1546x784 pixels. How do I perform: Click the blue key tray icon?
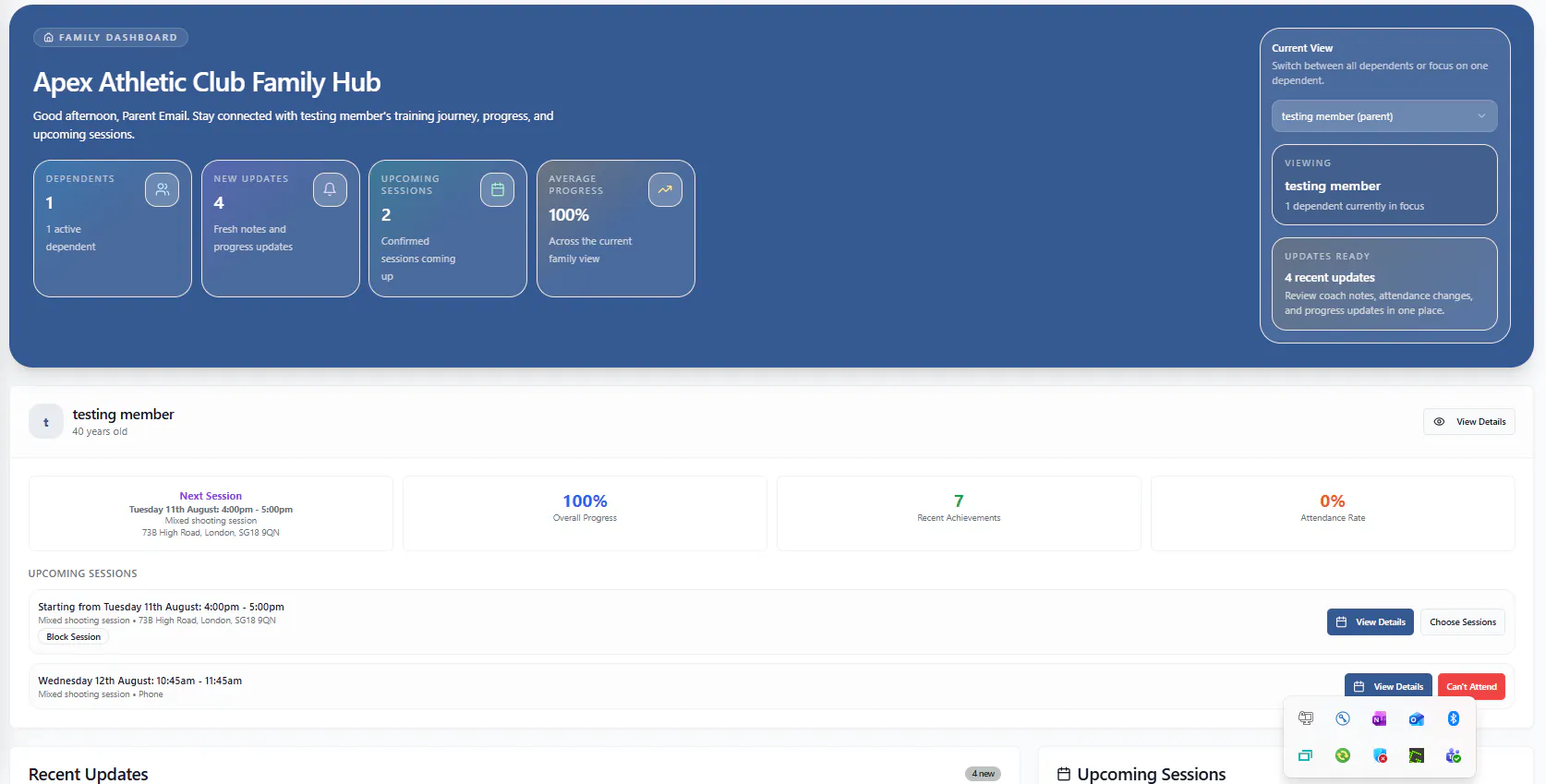[x=1343, y=718]
